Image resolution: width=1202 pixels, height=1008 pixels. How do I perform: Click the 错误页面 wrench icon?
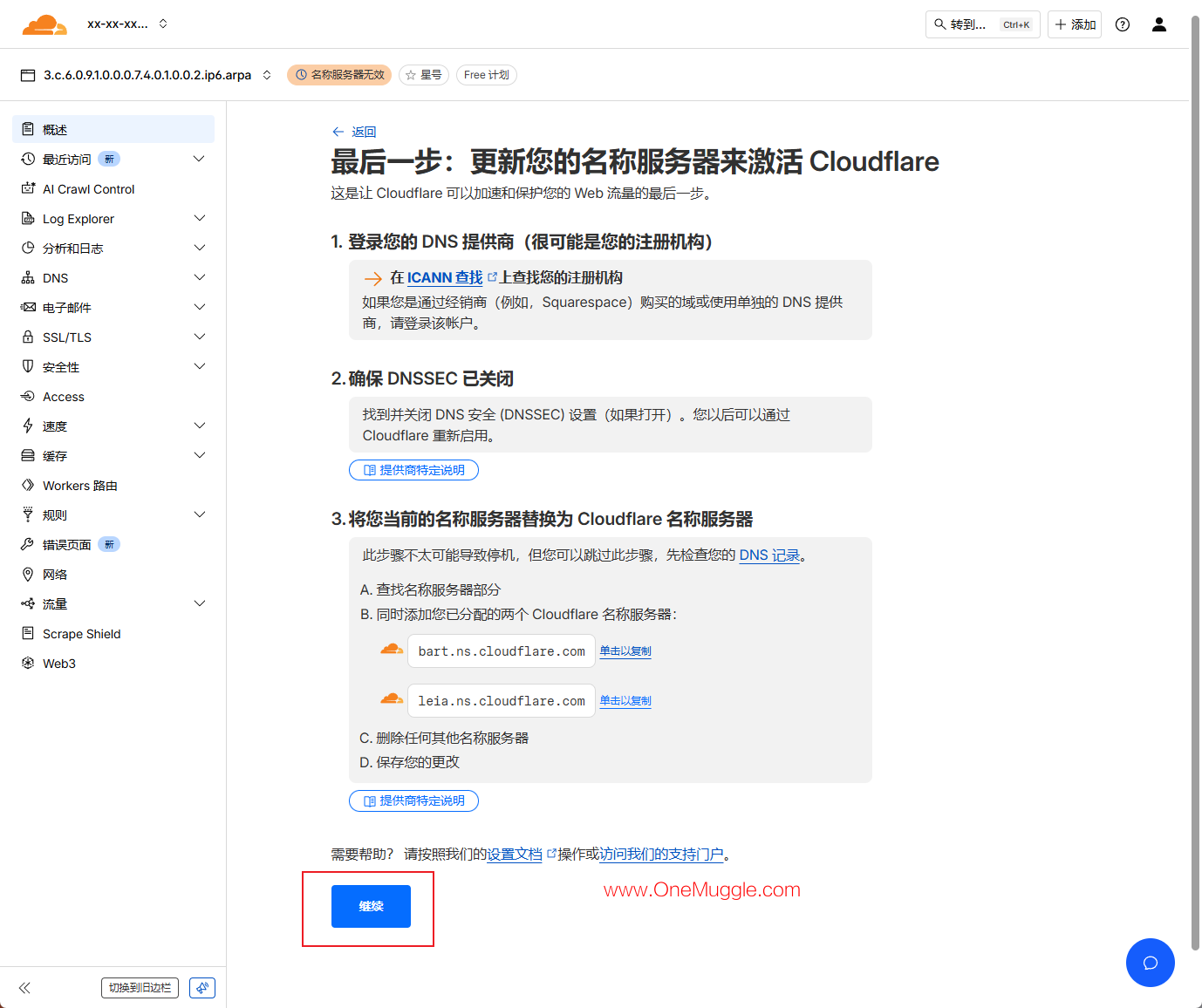click(x=28, y=544)
